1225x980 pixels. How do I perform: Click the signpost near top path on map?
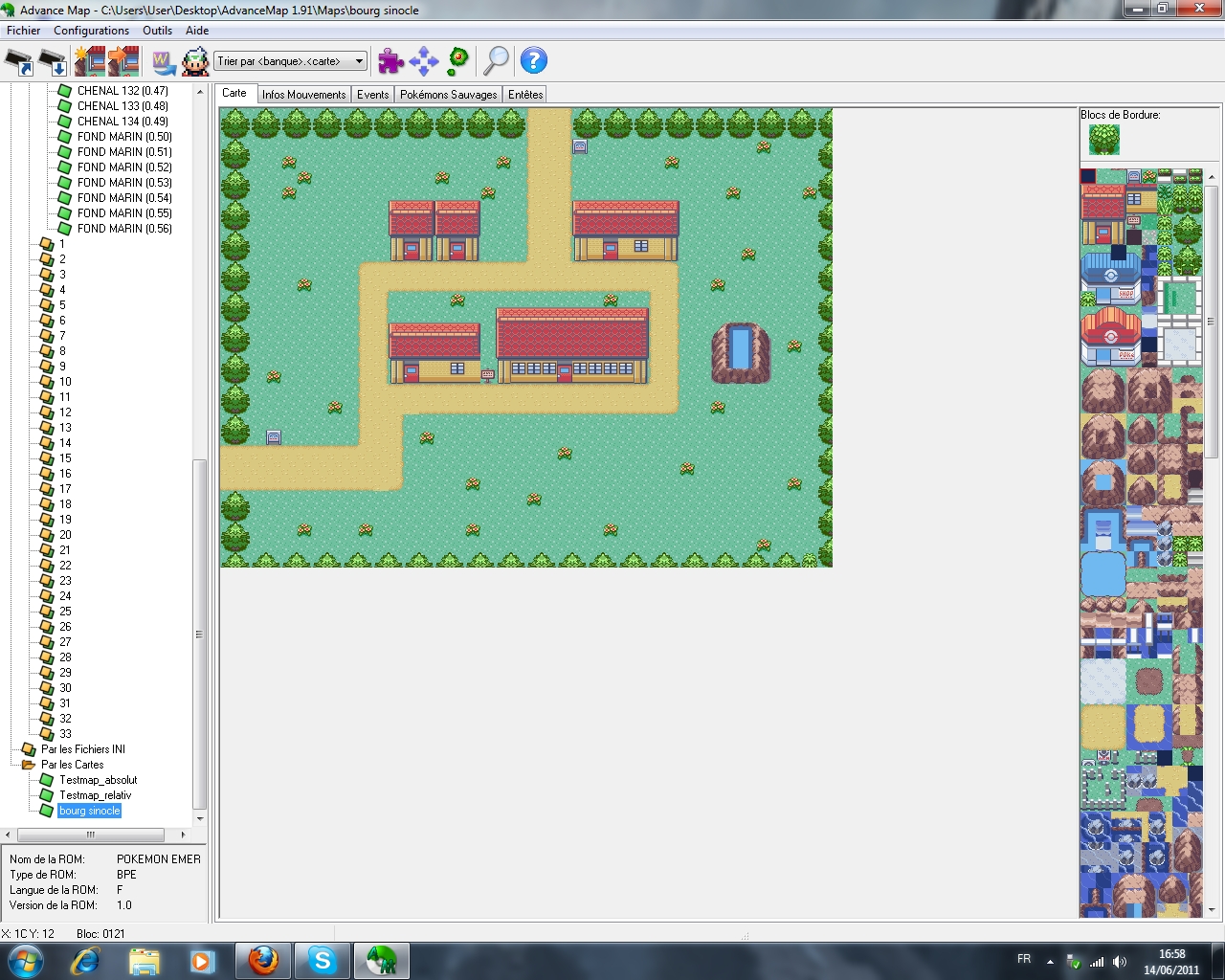580,146
